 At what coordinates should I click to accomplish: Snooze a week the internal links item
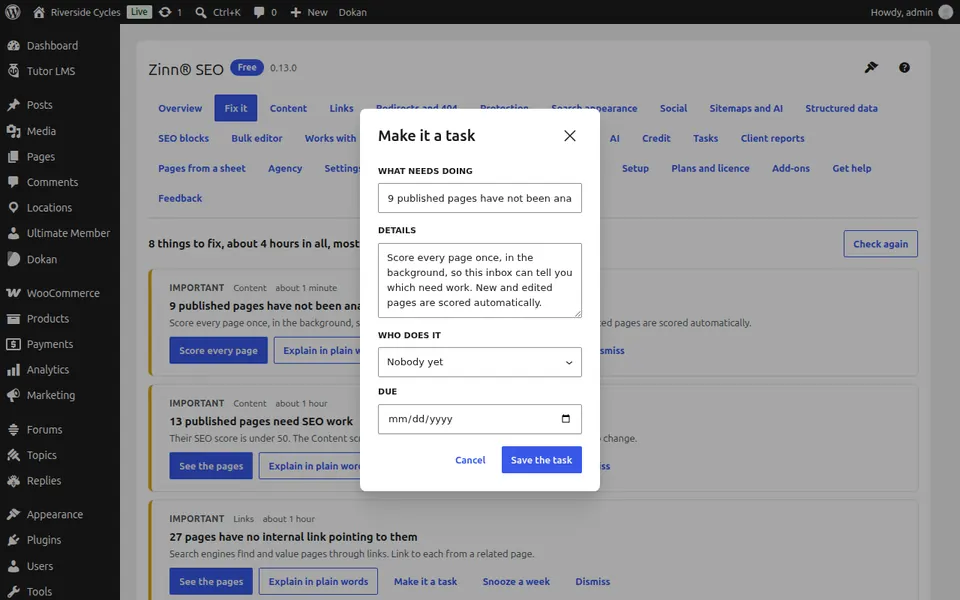pos(516,582)
